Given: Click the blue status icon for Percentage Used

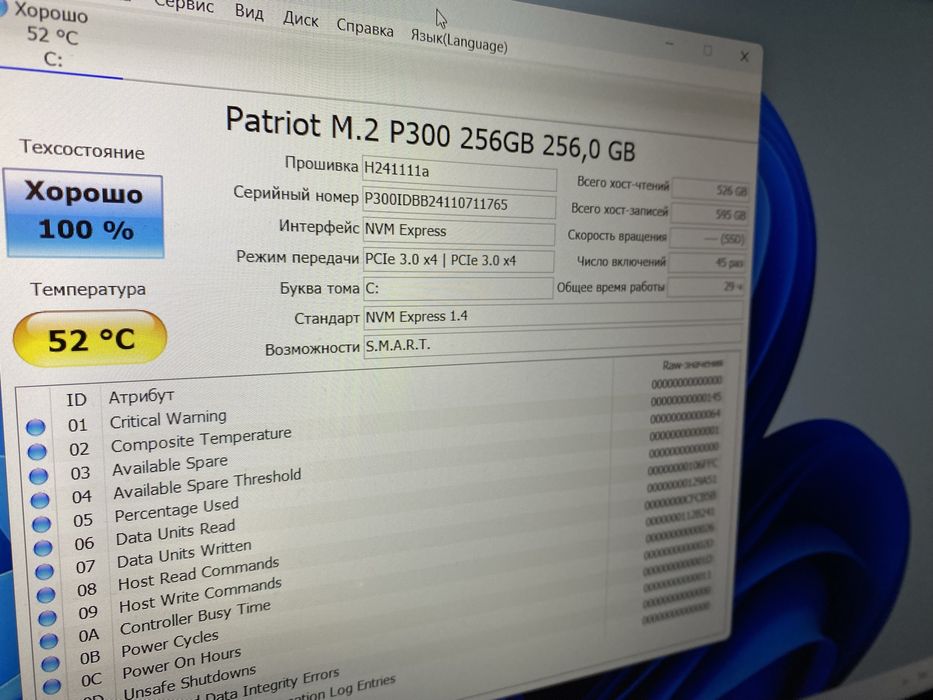Looking at the screenshot, I should coord(42,524).
